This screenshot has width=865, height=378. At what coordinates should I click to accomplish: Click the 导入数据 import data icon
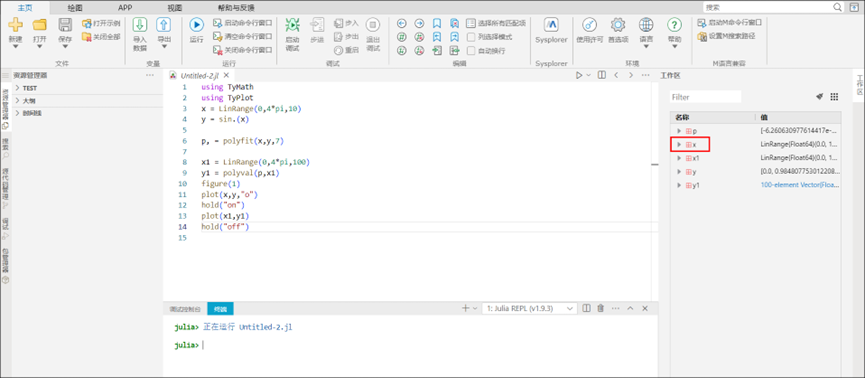[x=140, y=24]
